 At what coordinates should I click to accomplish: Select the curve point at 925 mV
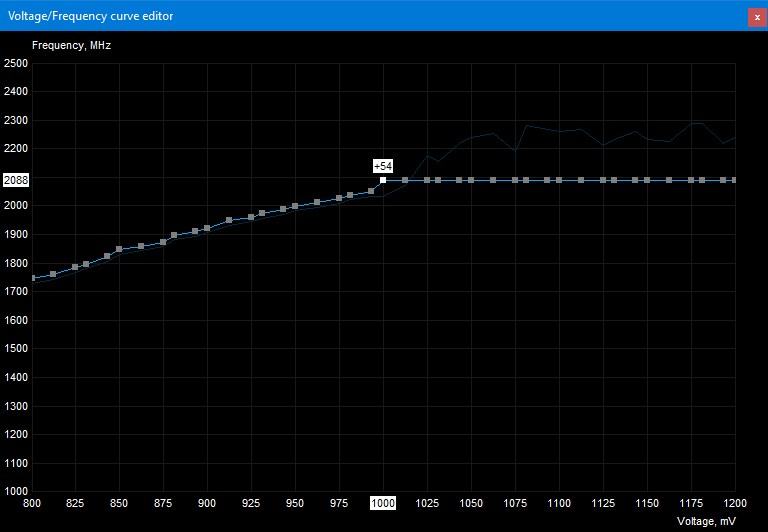tap(251, 217)
